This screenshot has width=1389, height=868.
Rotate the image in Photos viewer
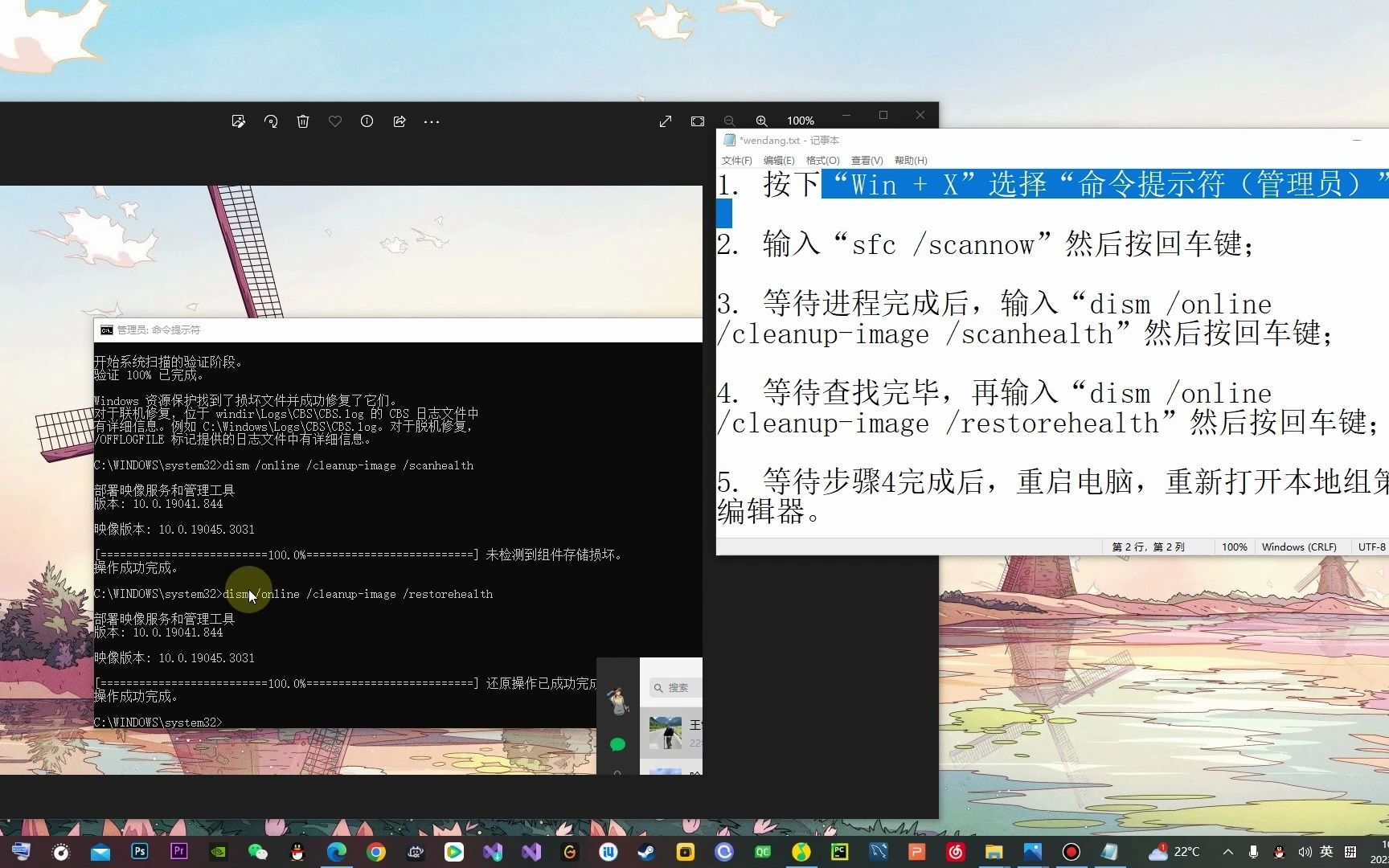[x=271, y=121]
